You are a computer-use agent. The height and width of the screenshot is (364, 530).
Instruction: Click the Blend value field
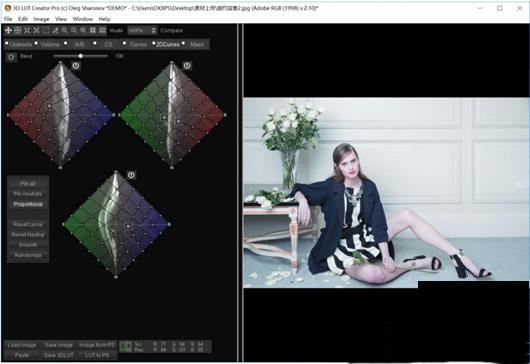click(x=119, y=56)
